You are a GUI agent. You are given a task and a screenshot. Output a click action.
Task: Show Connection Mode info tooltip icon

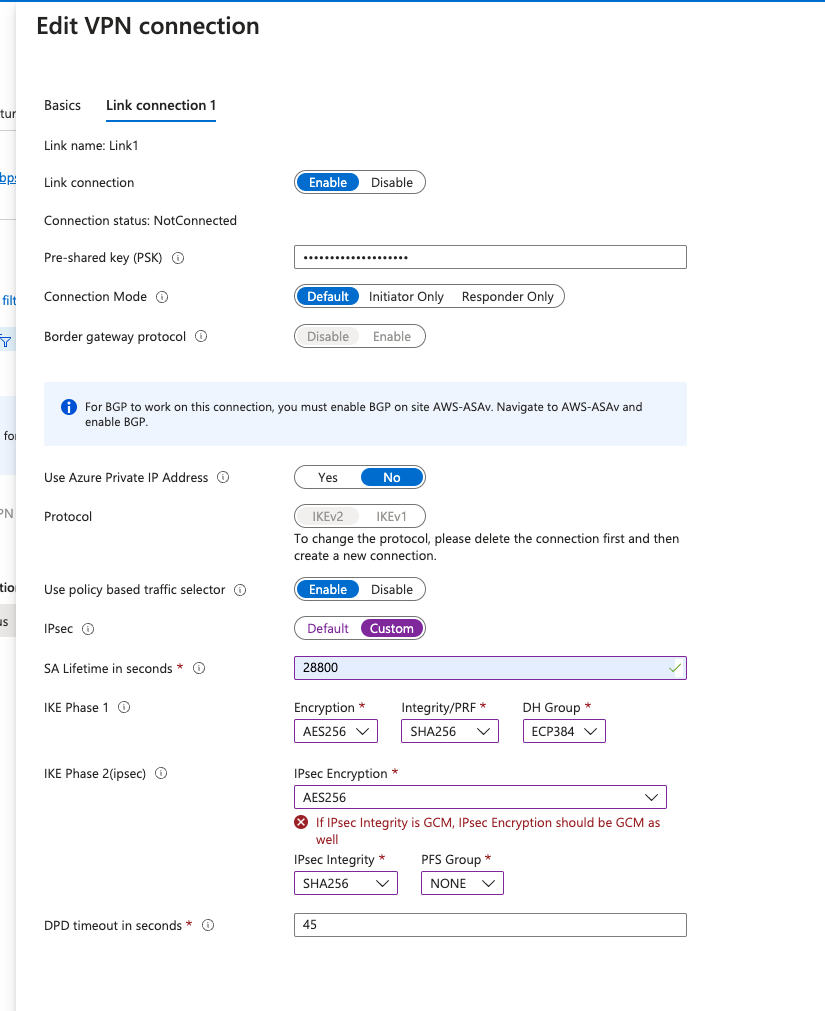tap(162, 297)
